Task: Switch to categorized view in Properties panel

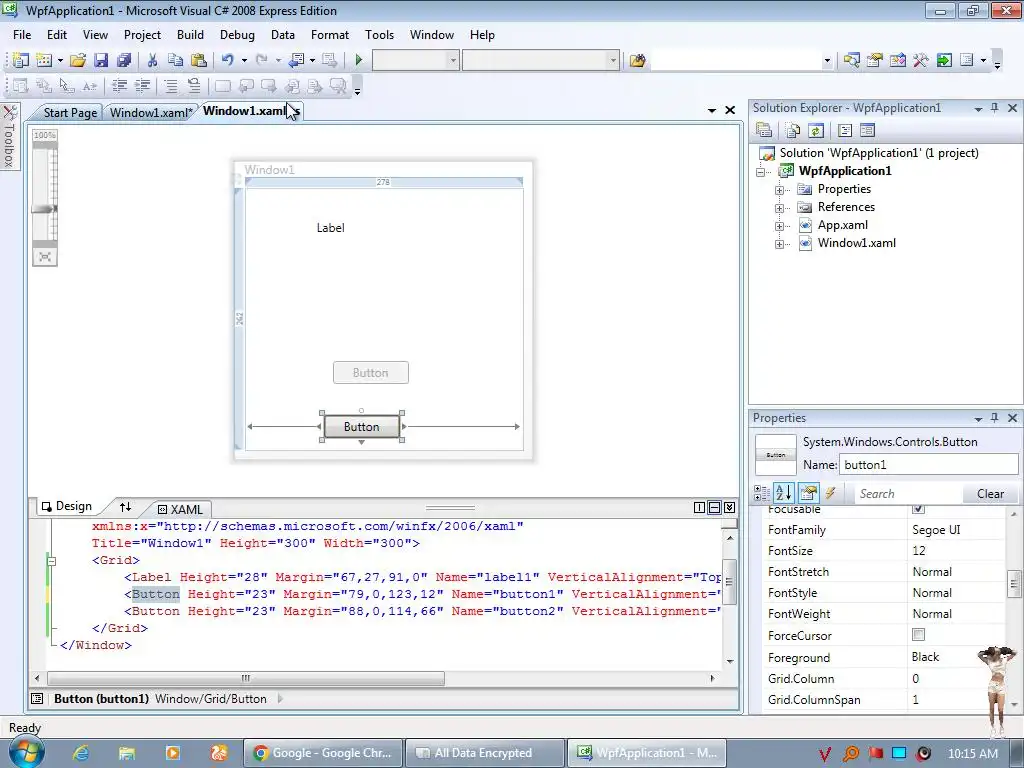Action: pos(761,493)
